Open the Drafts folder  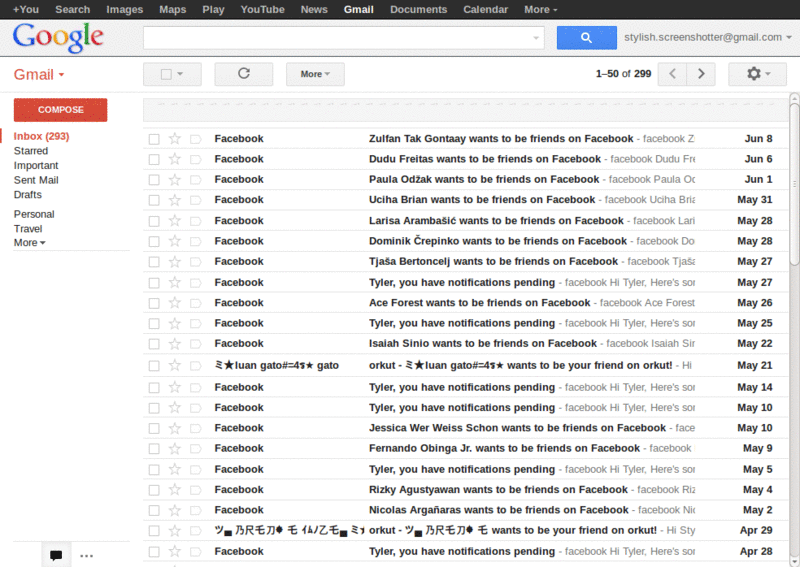click(x=28, y=195)
